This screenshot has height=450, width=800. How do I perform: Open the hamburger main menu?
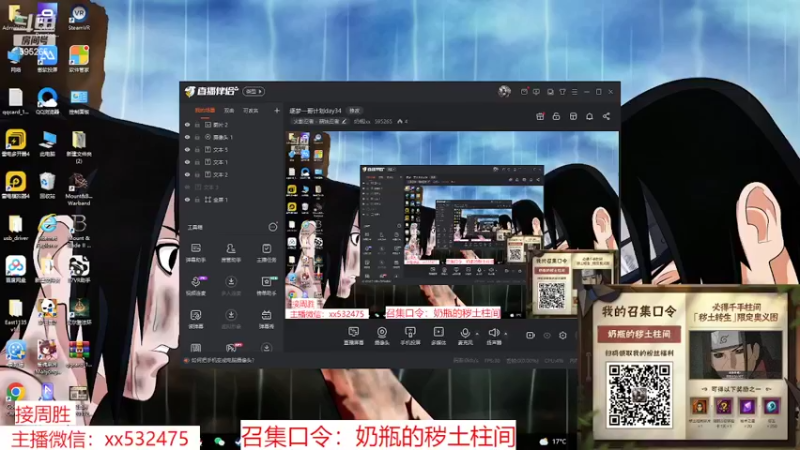(x=574, y=92)
